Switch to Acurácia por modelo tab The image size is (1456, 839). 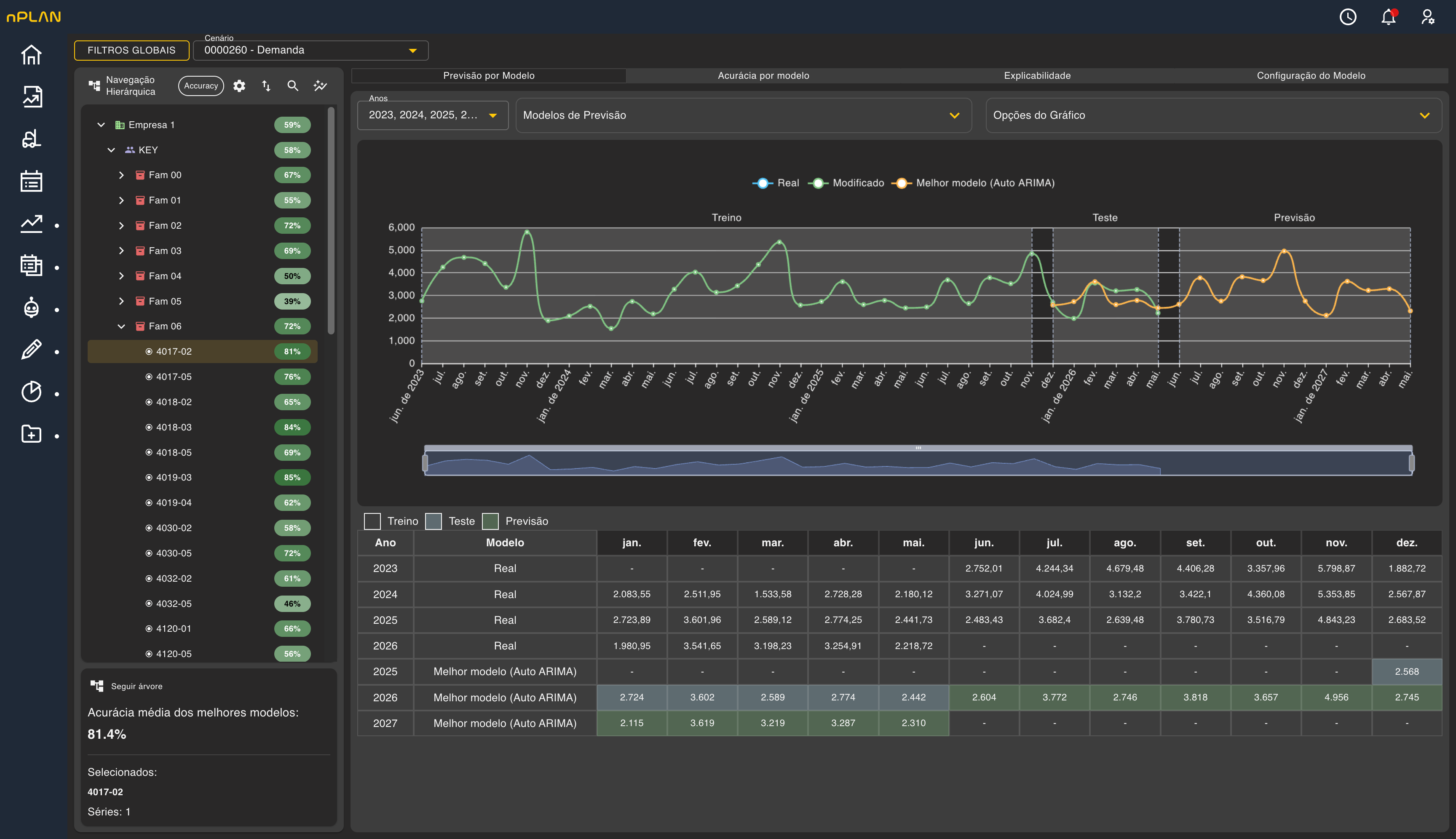[x=763, y=75]
